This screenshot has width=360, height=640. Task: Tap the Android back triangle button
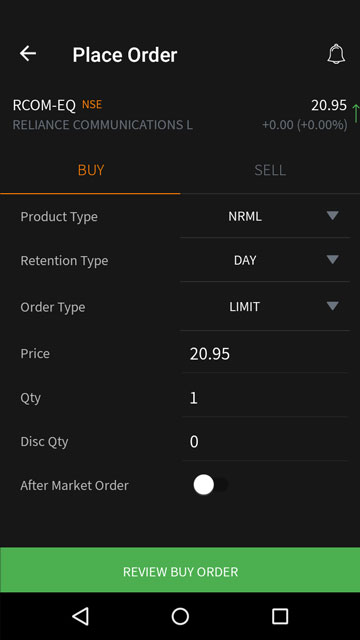(80, 616)
